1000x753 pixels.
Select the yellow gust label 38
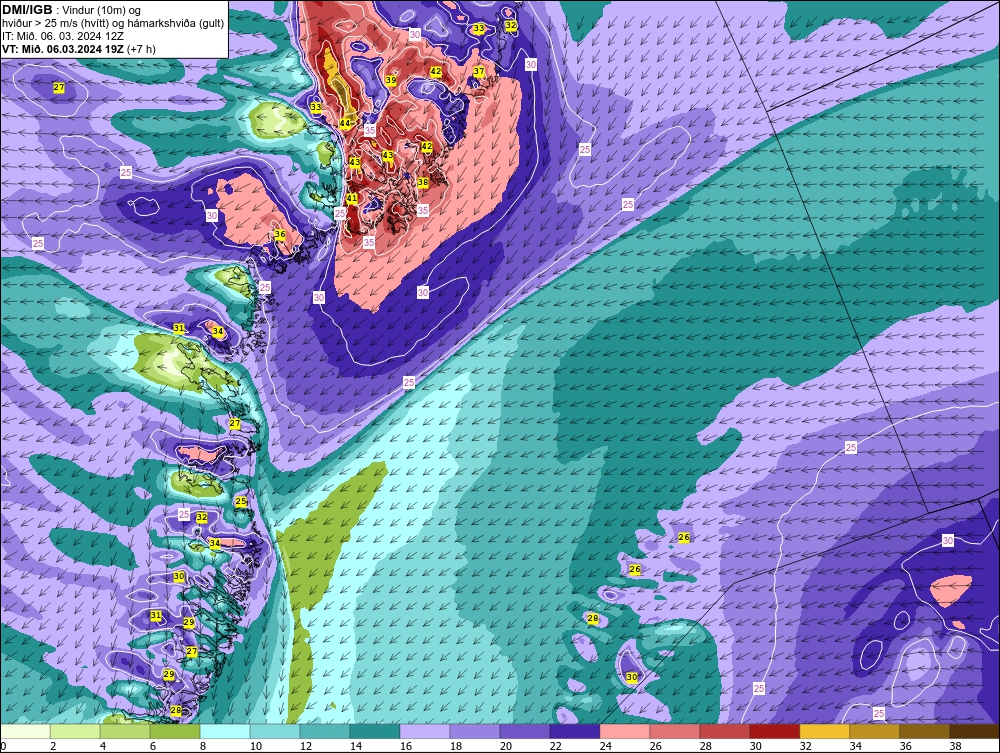tap(422, 182)
